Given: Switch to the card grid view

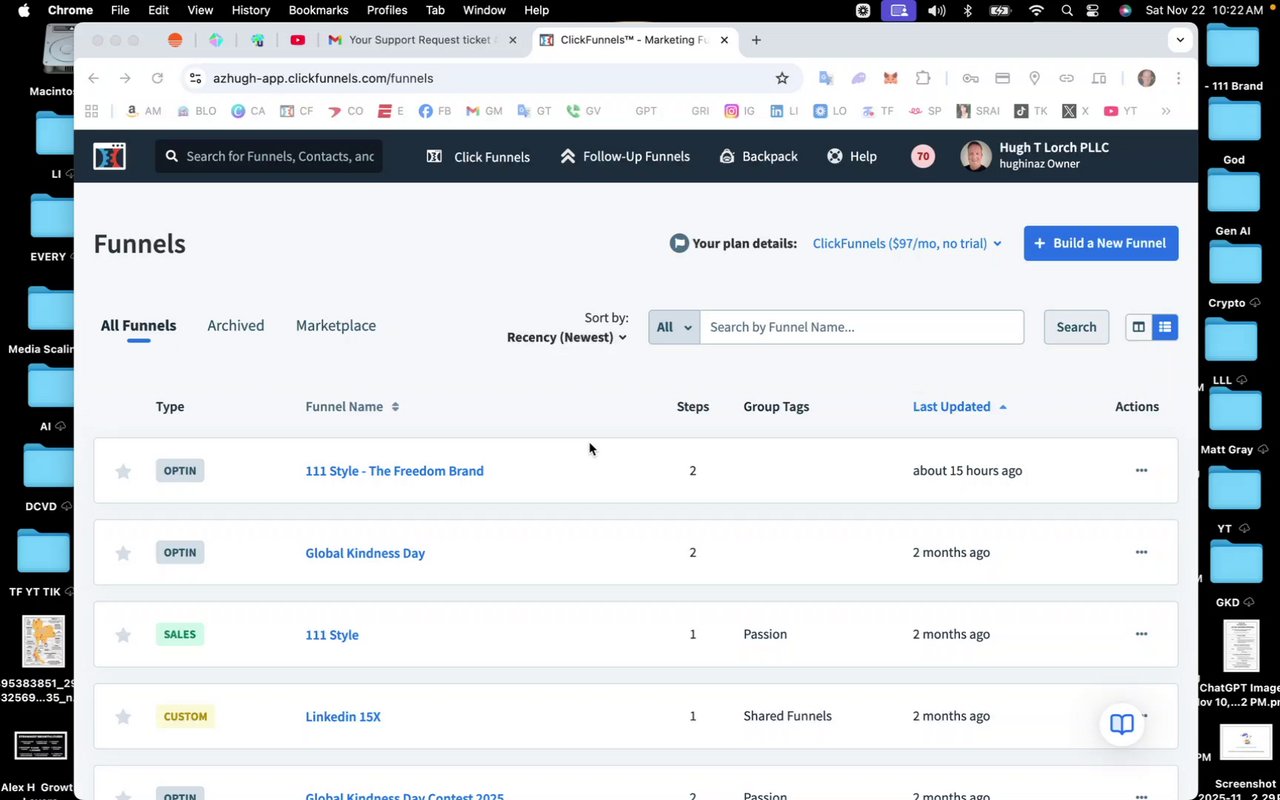Looking at the screenshot, I should point(1138,327).
